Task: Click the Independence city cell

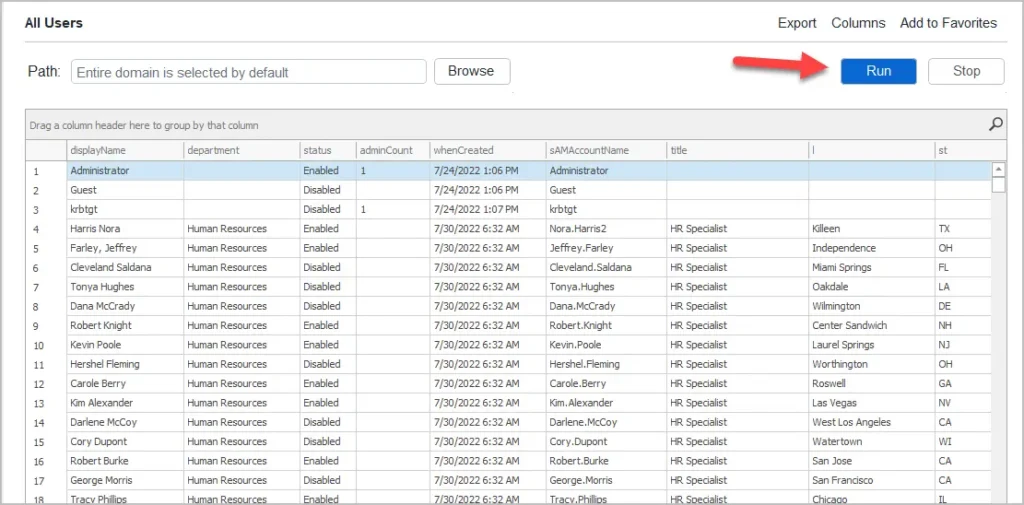Action: tap(872, 248)
